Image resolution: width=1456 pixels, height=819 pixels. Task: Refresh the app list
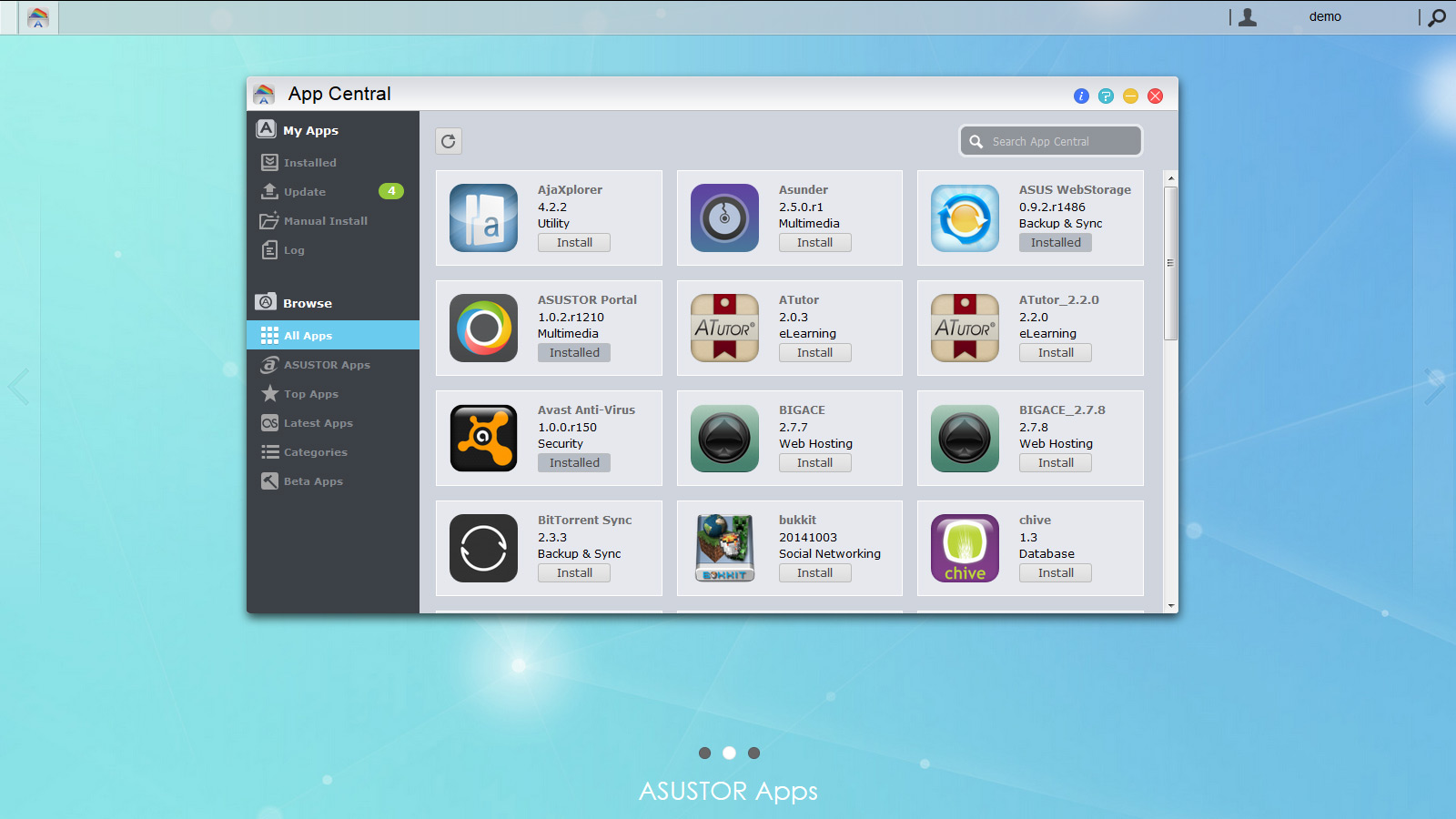449,141
